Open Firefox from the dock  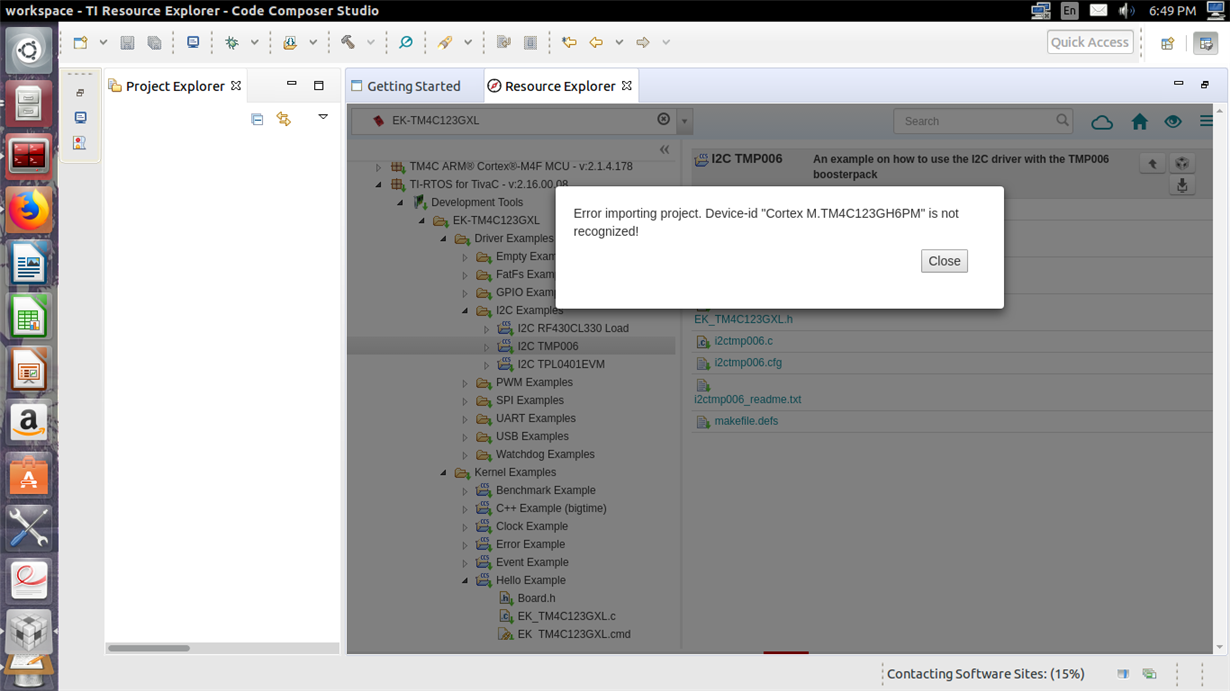[28, 211]
